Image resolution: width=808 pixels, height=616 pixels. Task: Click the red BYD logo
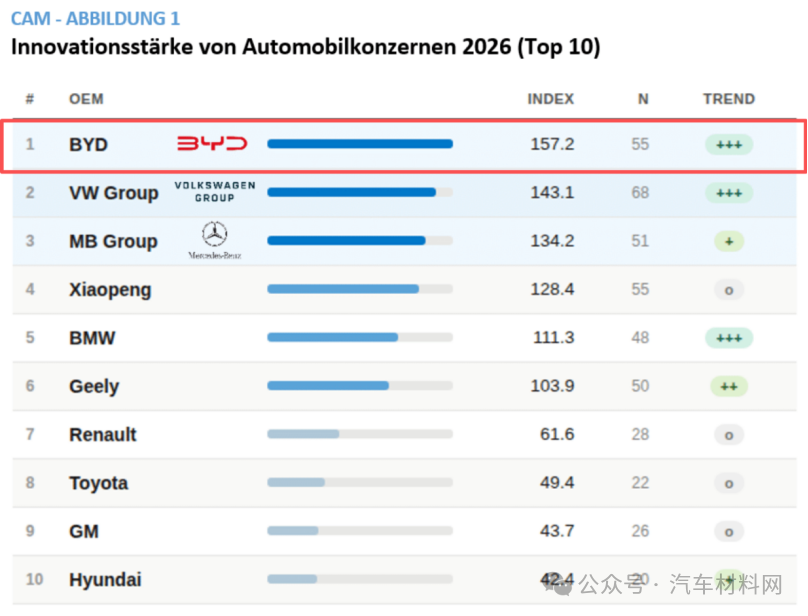(x=212, y=143)
